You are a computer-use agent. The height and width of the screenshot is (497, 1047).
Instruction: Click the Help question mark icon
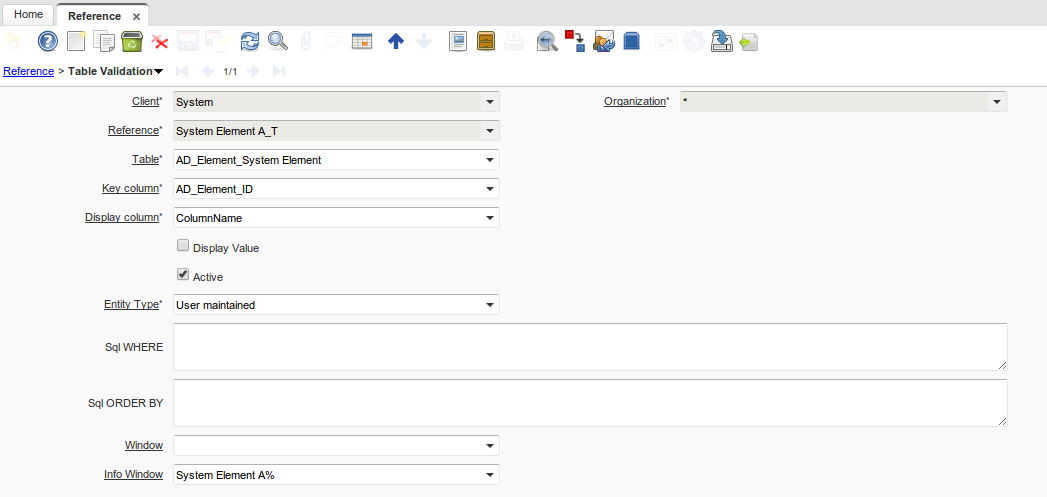click(x=47, y=41)
